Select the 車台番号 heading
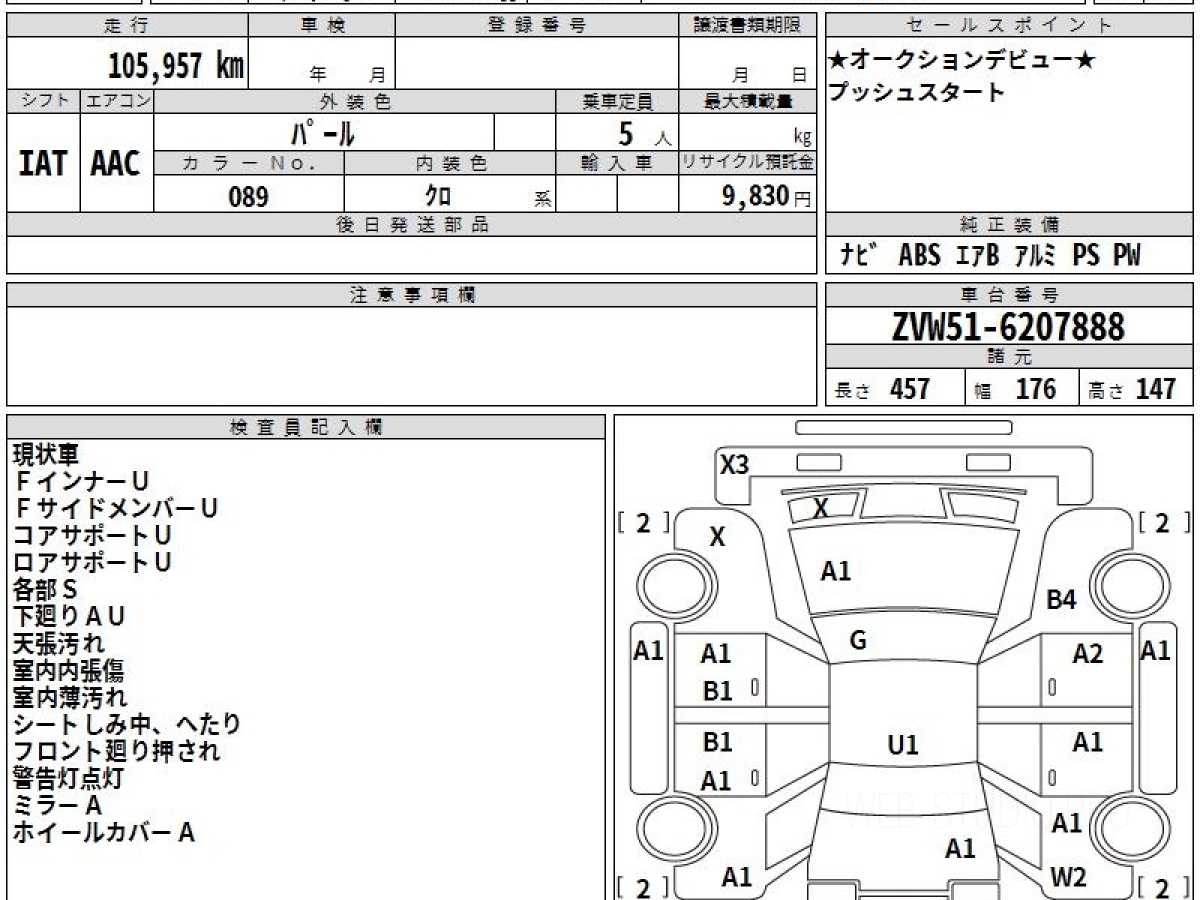Viewport: 1200px width, 900px height. 1010,295
